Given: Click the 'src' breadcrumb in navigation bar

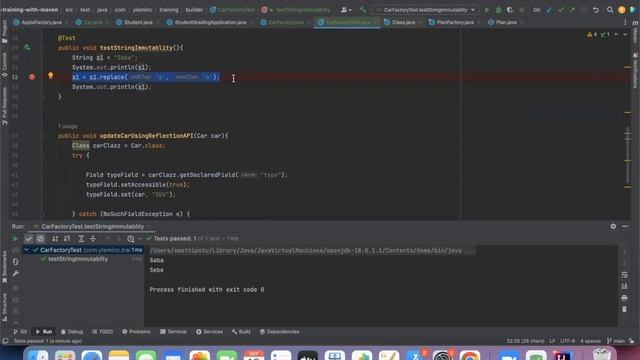Looking at the screenshot, I should [69, 10].
